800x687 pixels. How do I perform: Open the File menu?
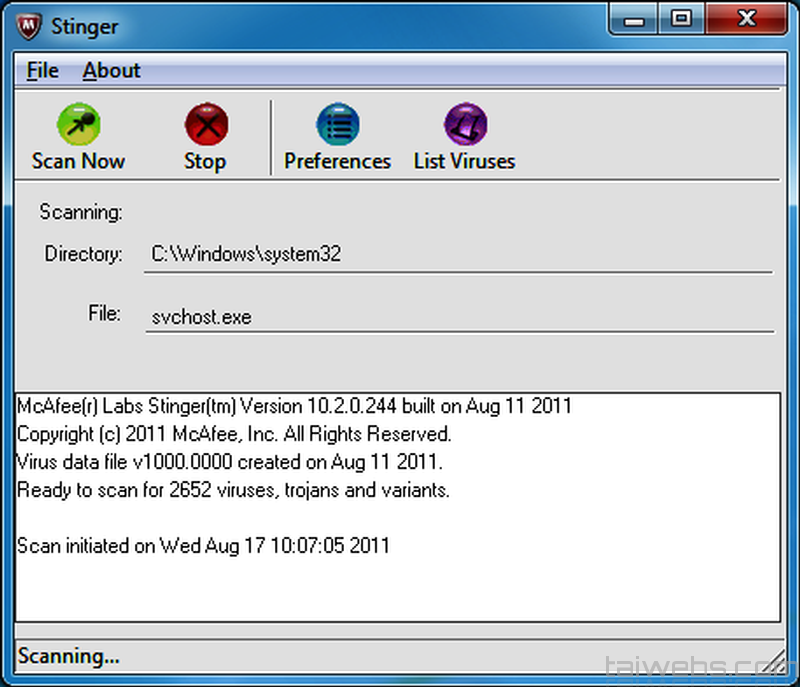click(x=42, y=71)
